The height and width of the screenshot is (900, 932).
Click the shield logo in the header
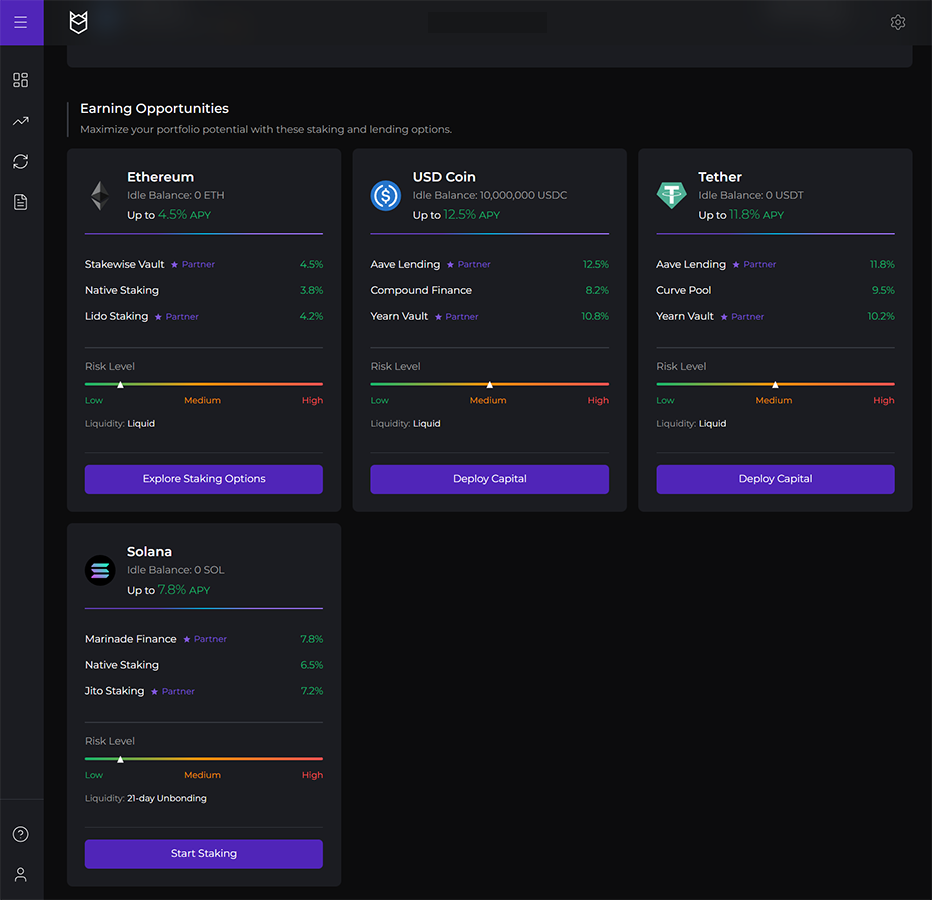[78, 22]
